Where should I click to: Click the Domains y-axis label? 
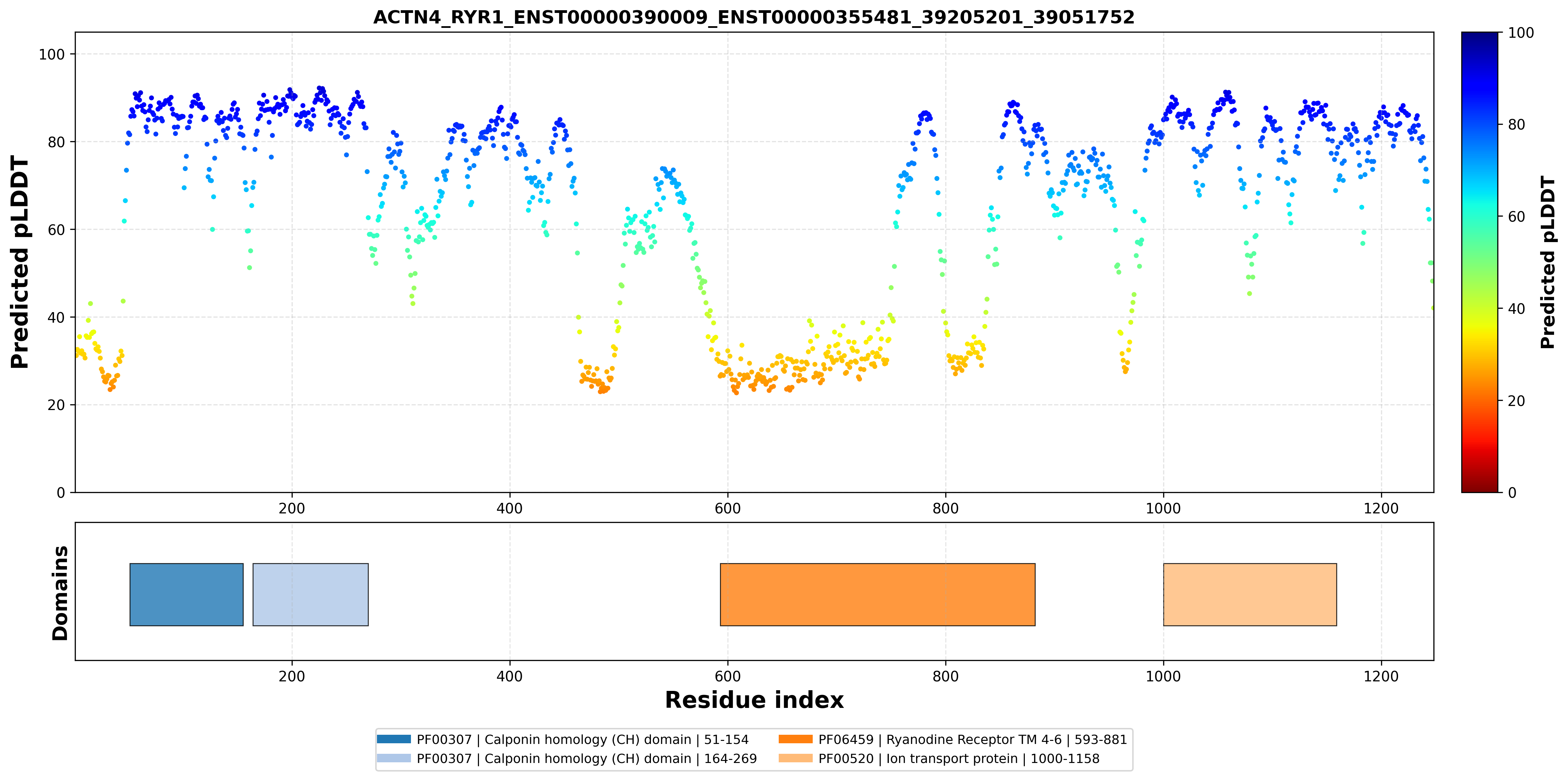(x=60, y=593)
